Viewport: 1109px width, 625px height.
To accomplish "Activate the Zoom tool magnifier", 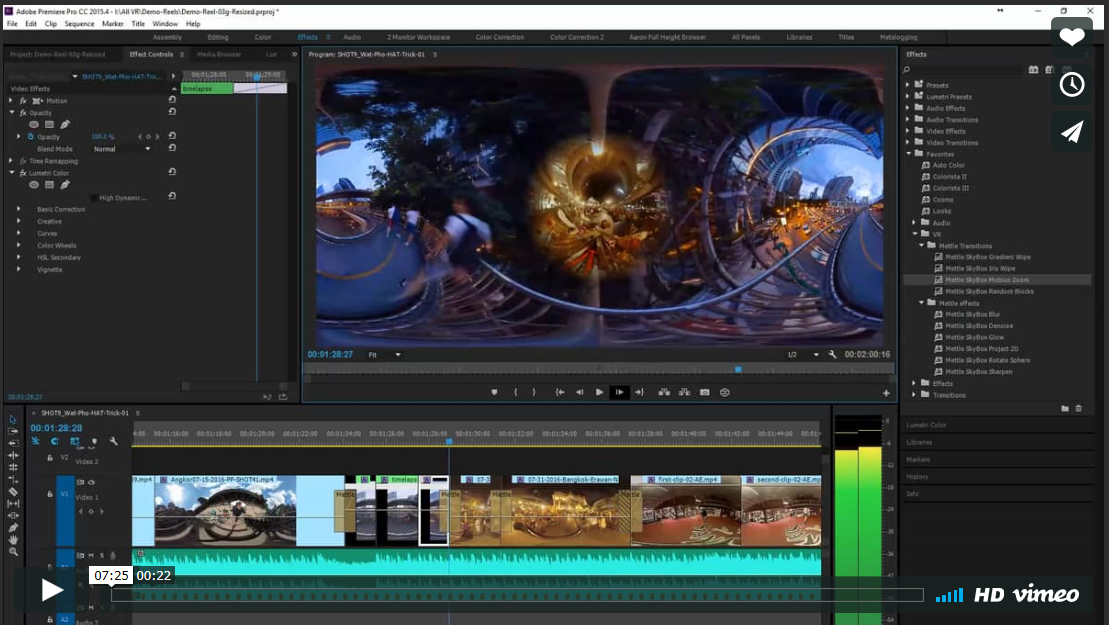I will 13,551.
